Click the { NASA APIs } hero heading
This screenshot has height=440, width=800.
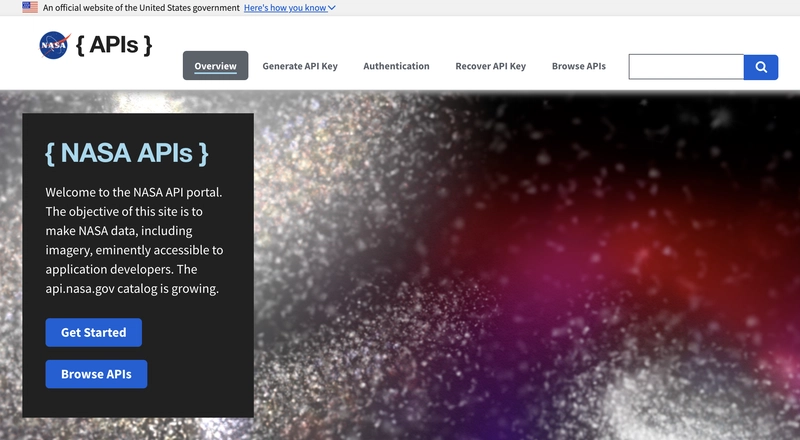127,153
